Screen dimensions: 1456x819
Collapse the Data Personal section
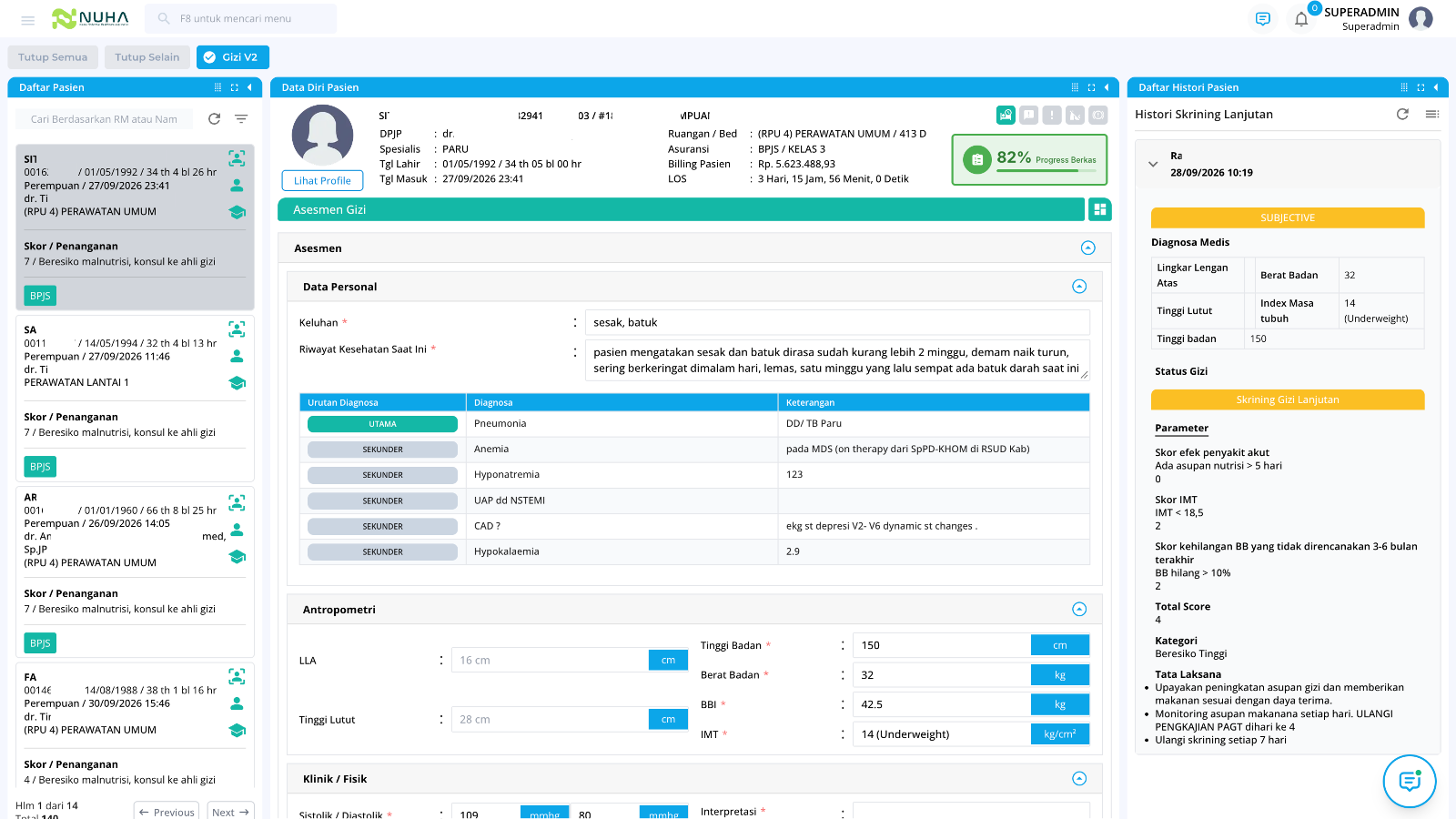pyautogui.click(x=1079, y=287)
